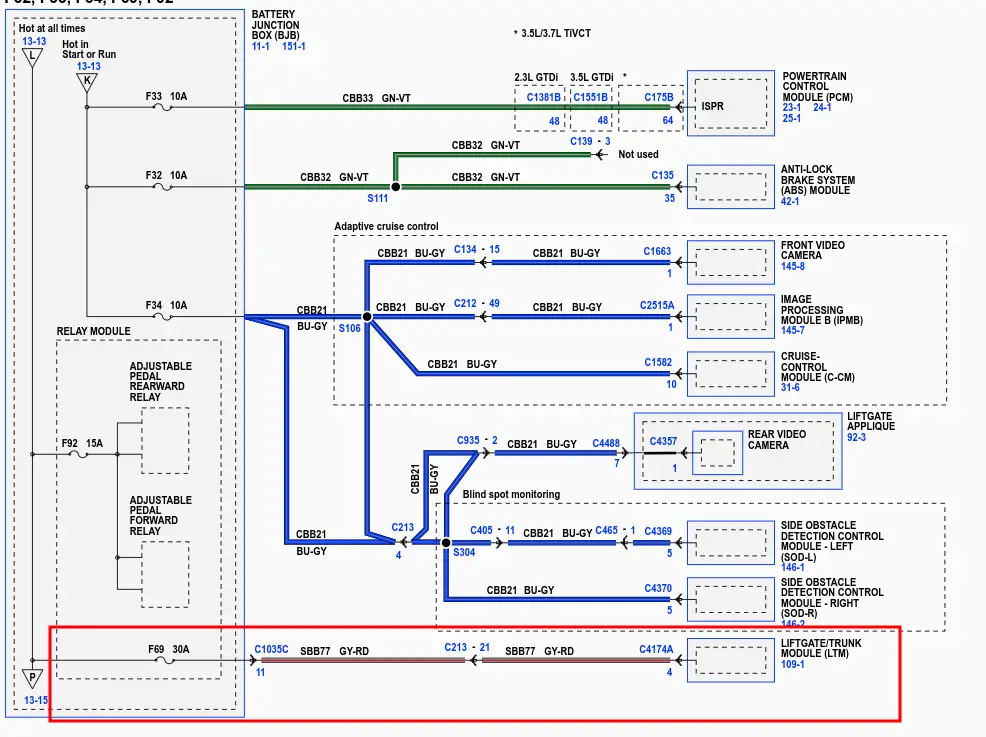Screen dimensions: 986x737
Task: Open the 13-13 reference under Hot in Start or Run
Action: point(89,66)
